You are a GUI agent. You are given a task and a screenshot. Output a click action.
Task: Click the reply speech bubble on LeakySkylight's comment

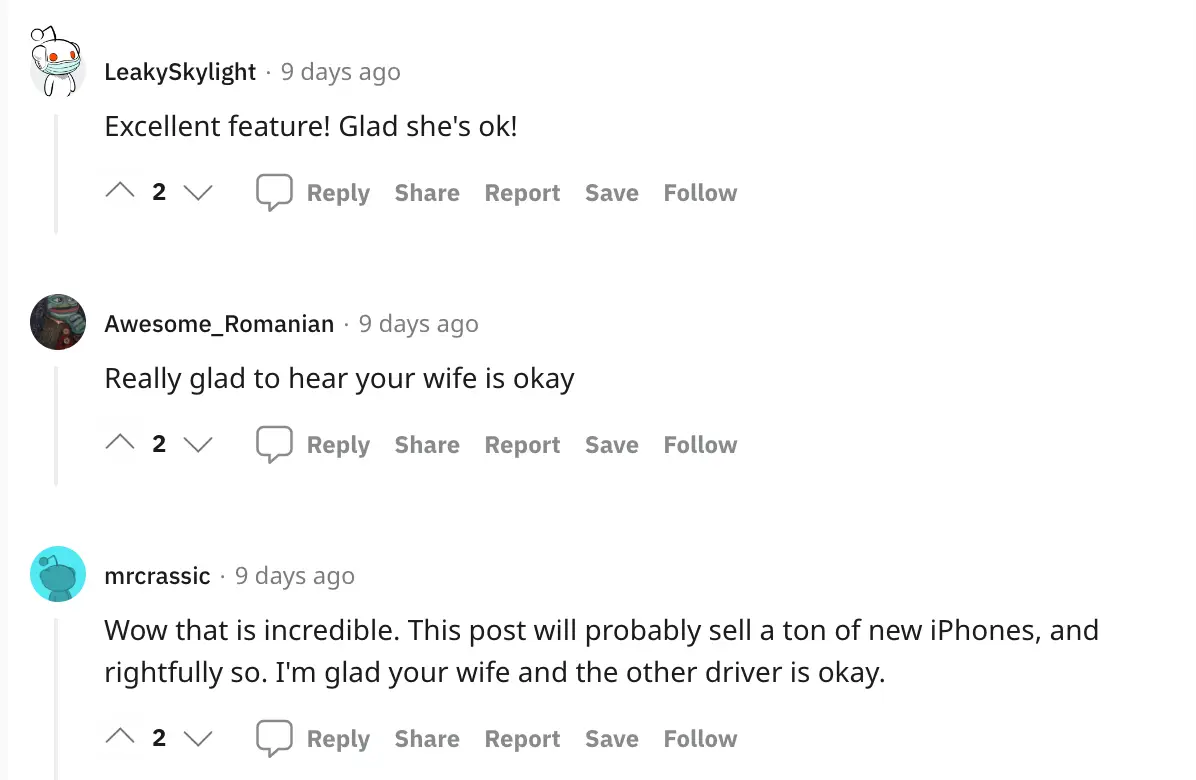274,191
